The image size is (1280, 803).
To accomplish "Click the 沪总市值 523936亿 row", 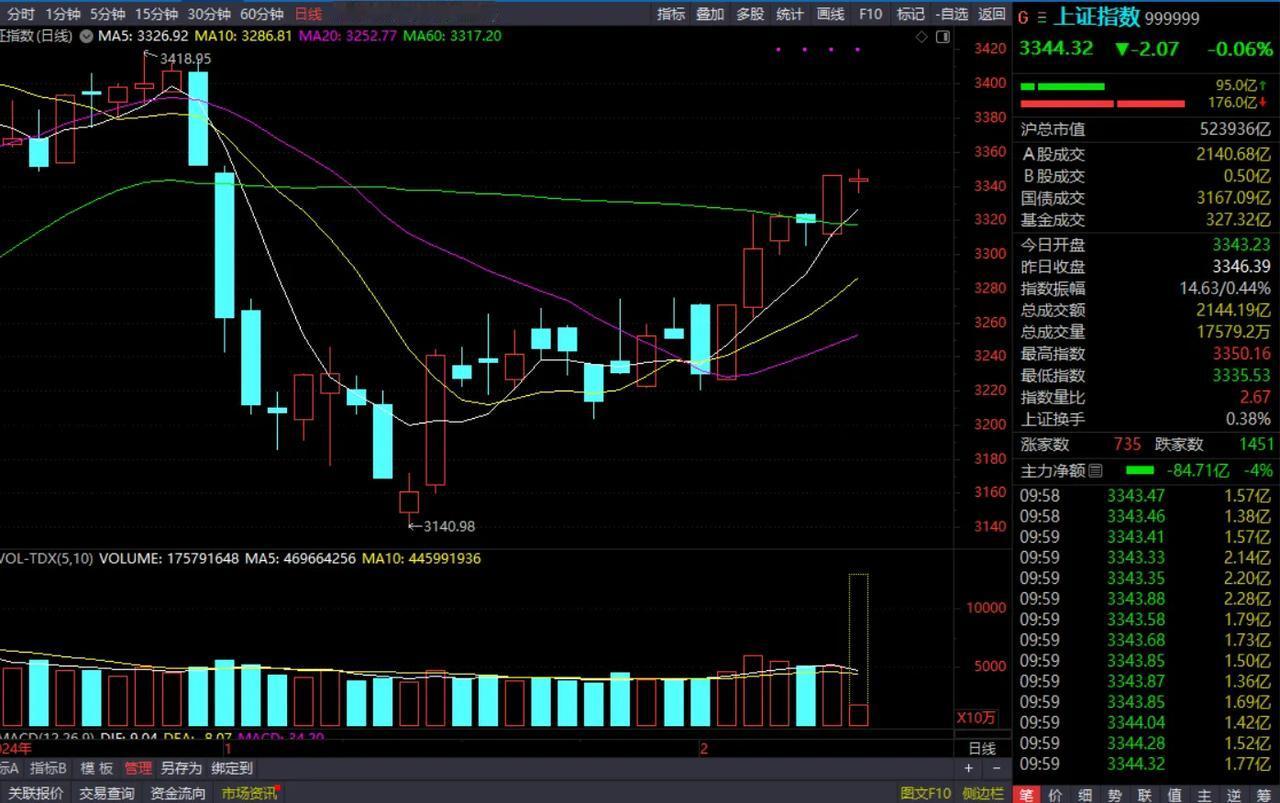I will [x=1146, y=129].
